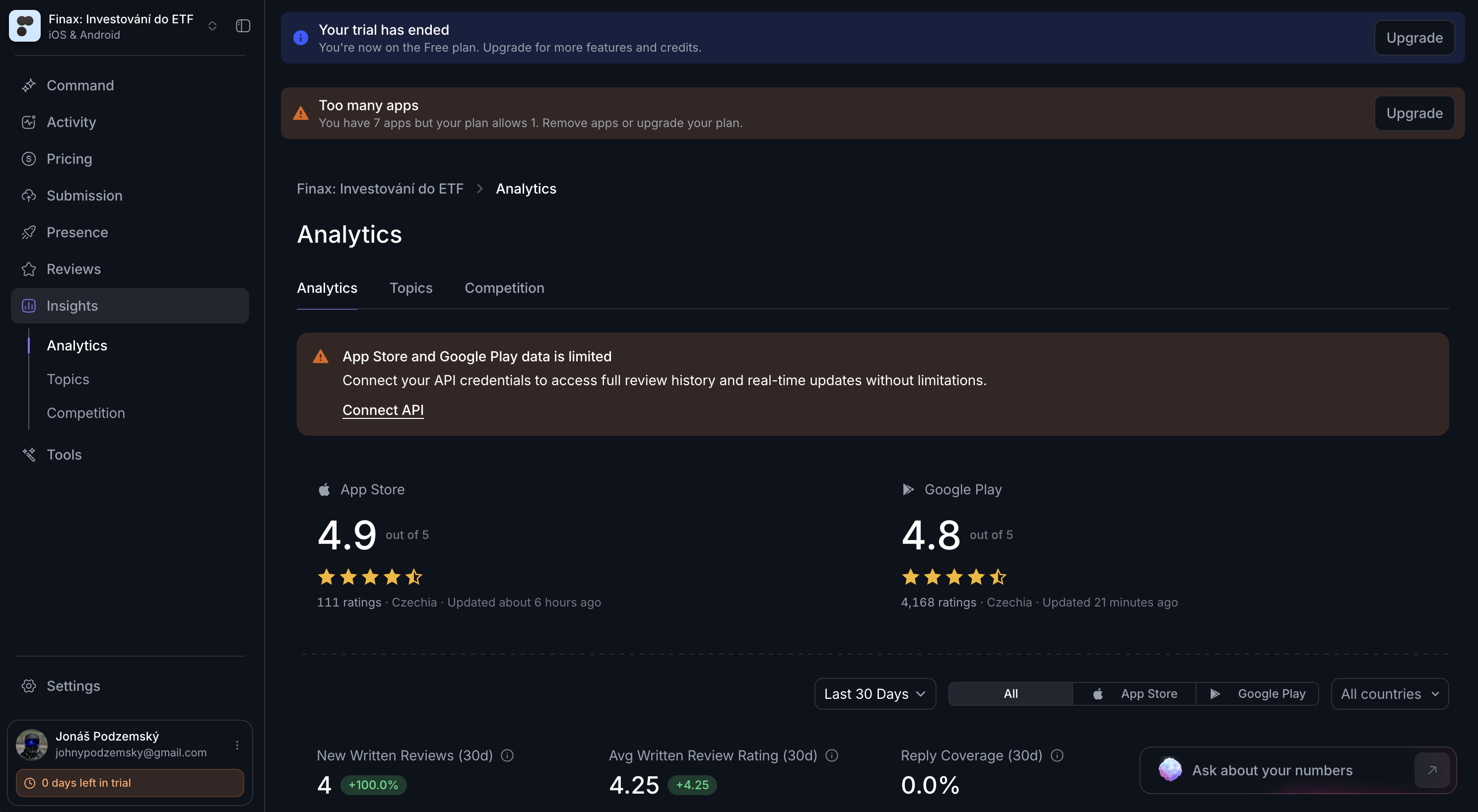Click the Ask about your numbers field
This screenshot has height=812, width=1478.
point(1298,770)
